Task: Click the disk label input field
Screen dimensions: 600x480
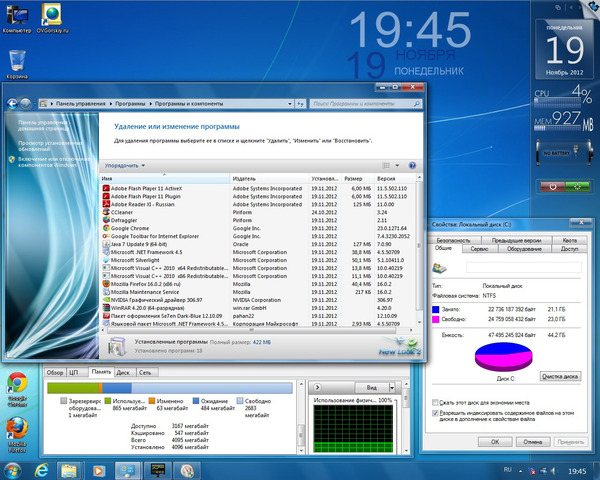Action: [x=523, y=267]
